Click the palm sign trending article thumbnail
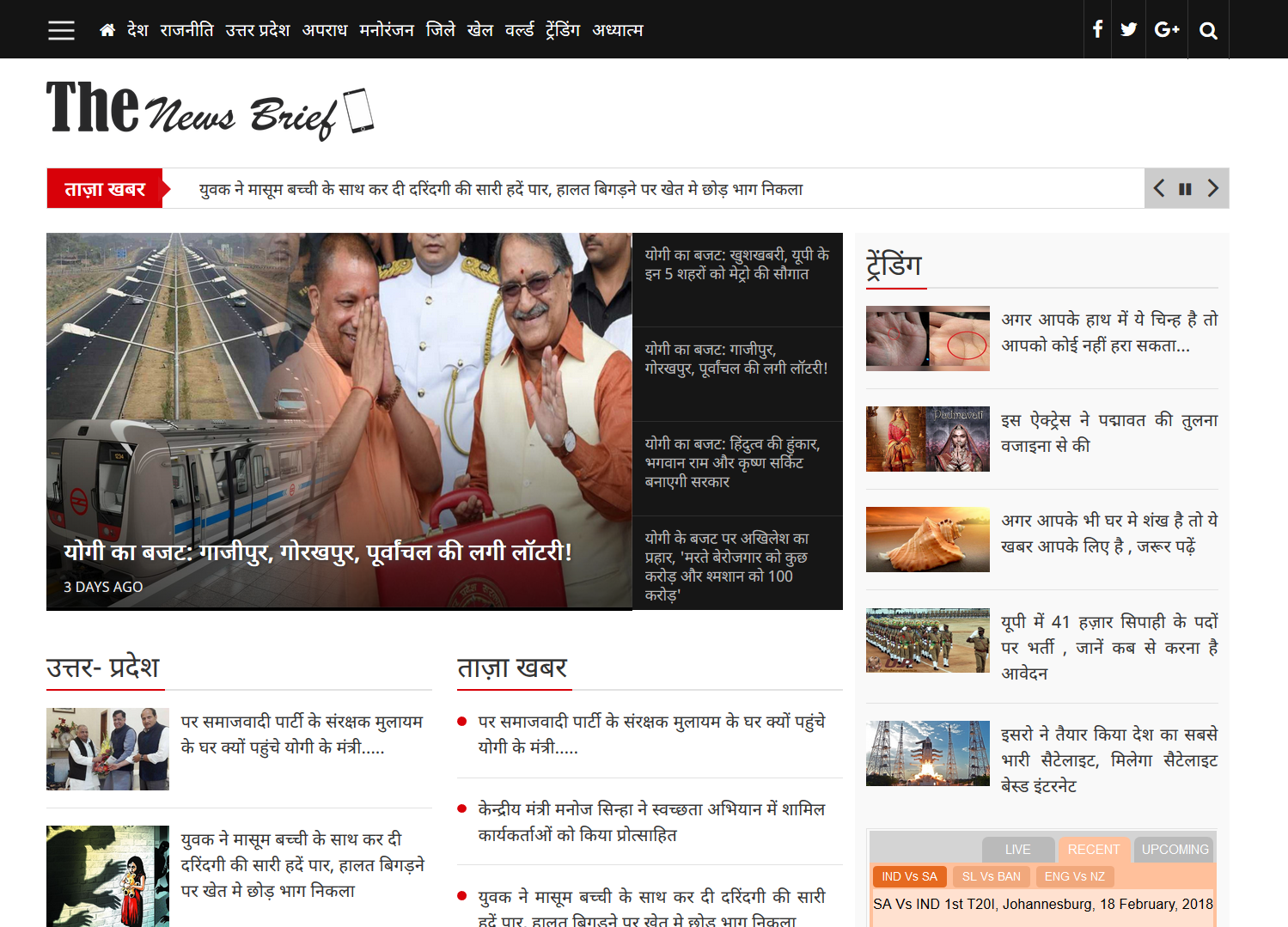 click(927, 338)
